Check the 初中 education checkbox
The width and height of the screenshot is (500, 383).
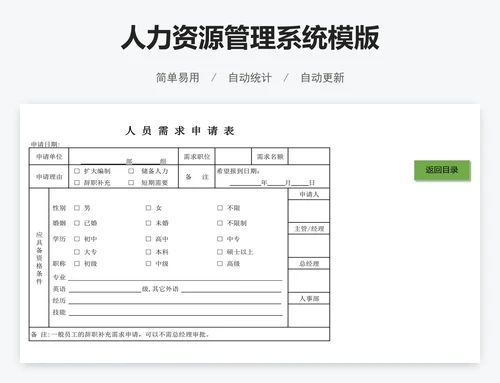77,239
